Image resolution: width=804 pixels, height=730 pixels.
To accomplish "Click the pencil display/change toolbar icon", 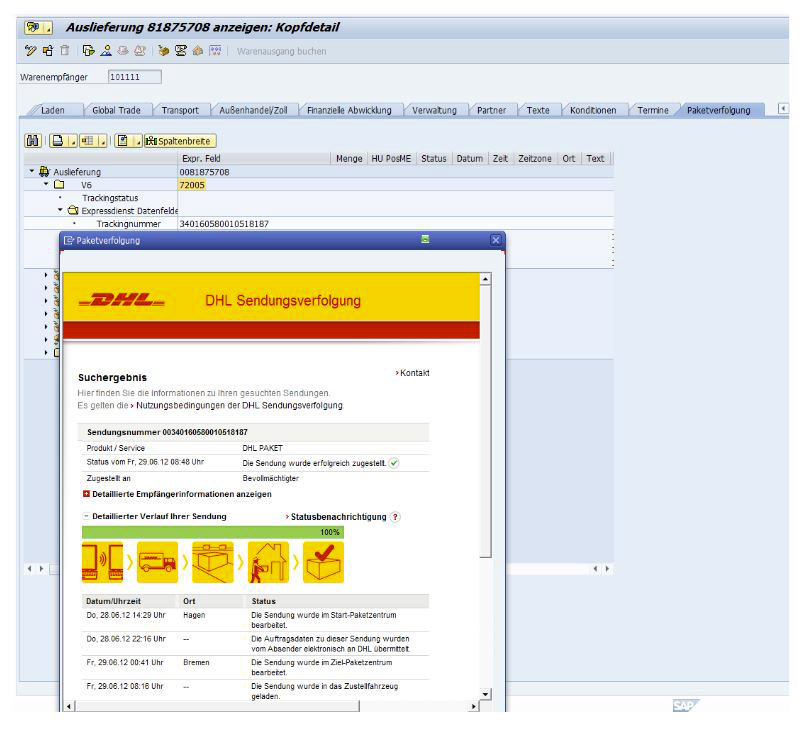I will tap(31, 51).
